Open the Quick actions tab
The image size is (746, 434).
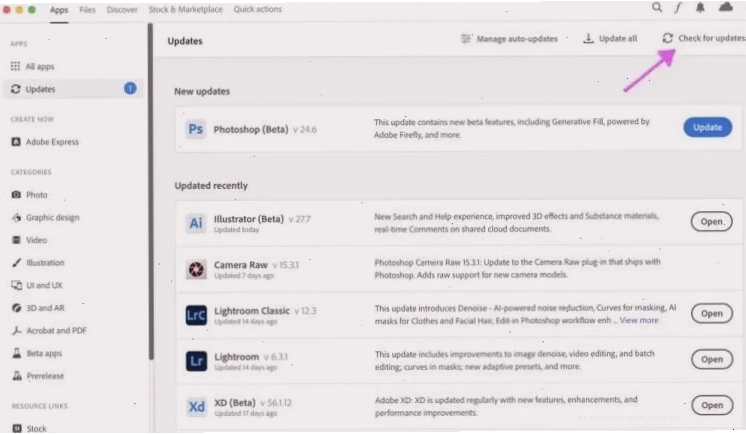click(x=257, y=9)
